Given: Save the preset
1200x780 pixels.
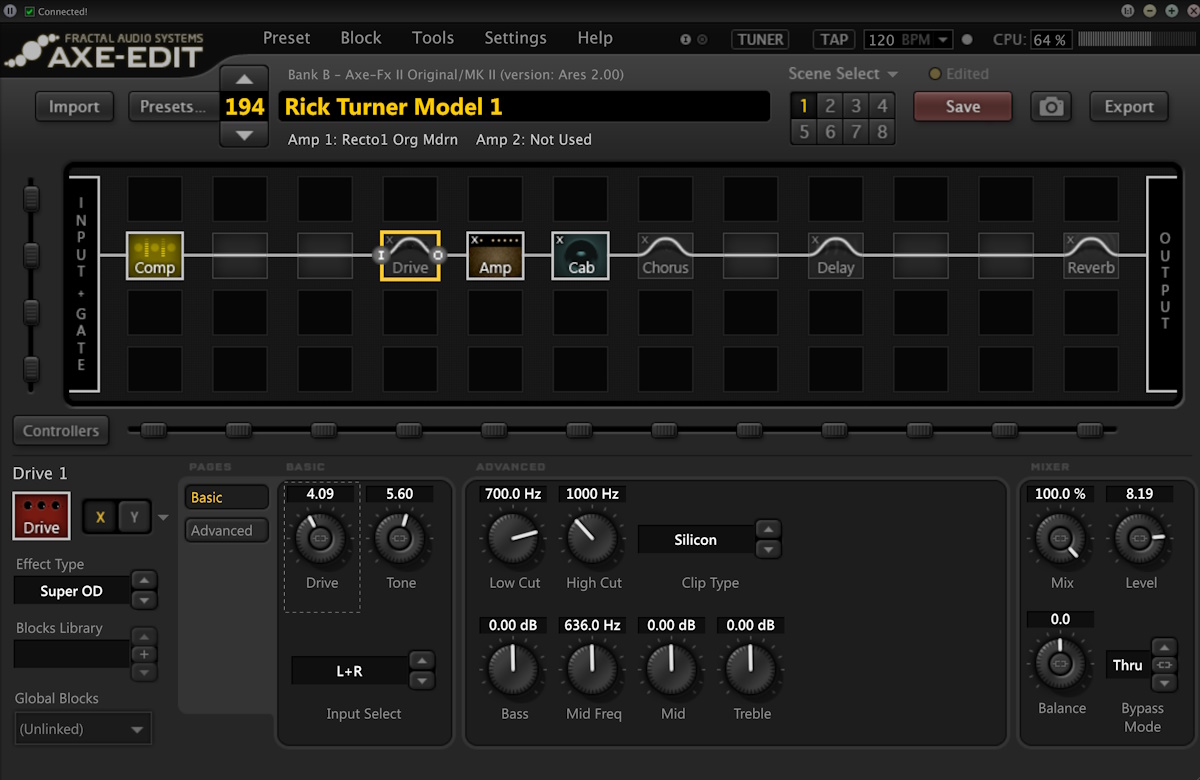Looking at the screenshot, I should click(x=963, y=107).
